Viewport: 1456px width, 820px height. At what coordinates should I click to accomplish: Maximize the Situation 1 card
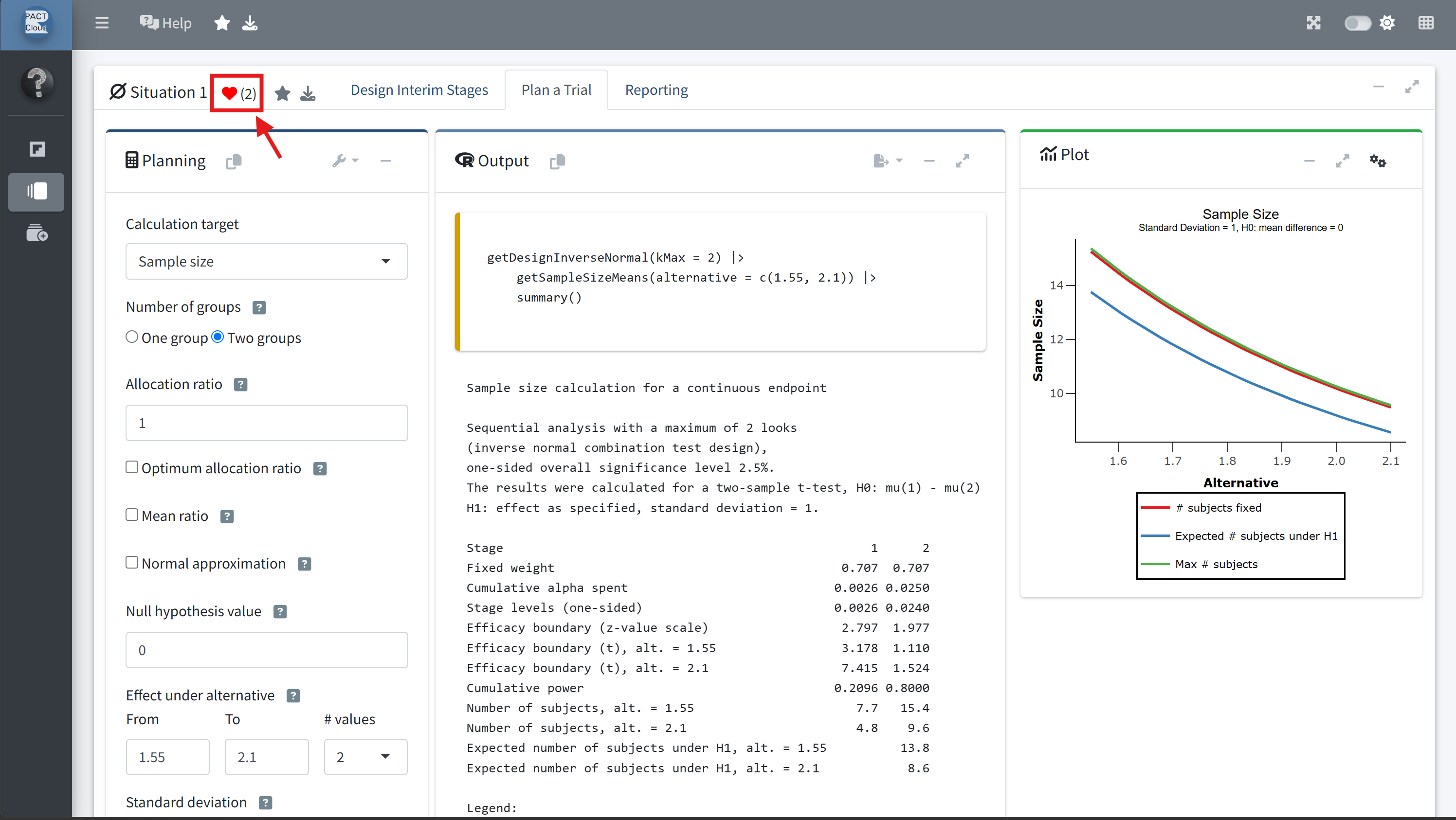pyautogui.click(x=1412, y=87)
